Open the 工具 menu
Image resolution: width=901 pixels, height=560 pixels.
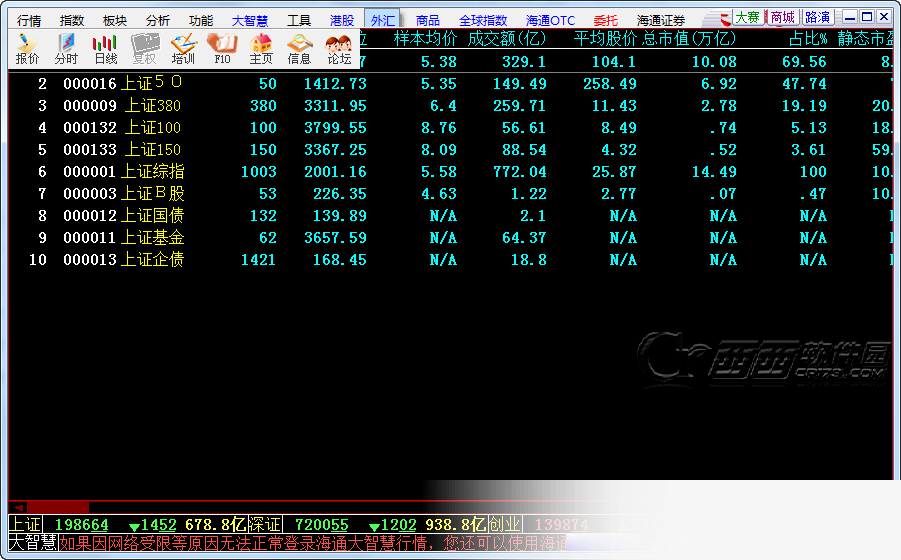pos(299,21)
